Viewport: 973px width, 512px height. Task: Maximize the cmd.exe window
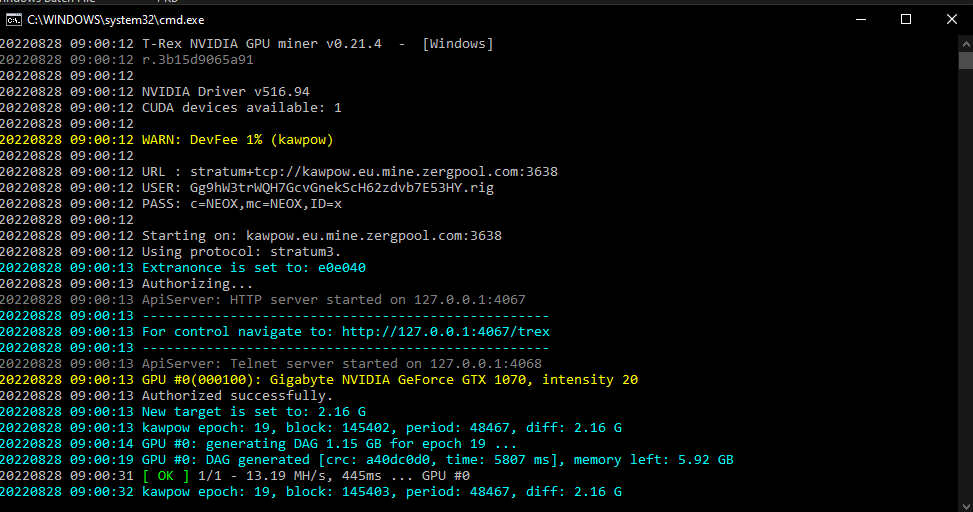[x=906, y=19]
